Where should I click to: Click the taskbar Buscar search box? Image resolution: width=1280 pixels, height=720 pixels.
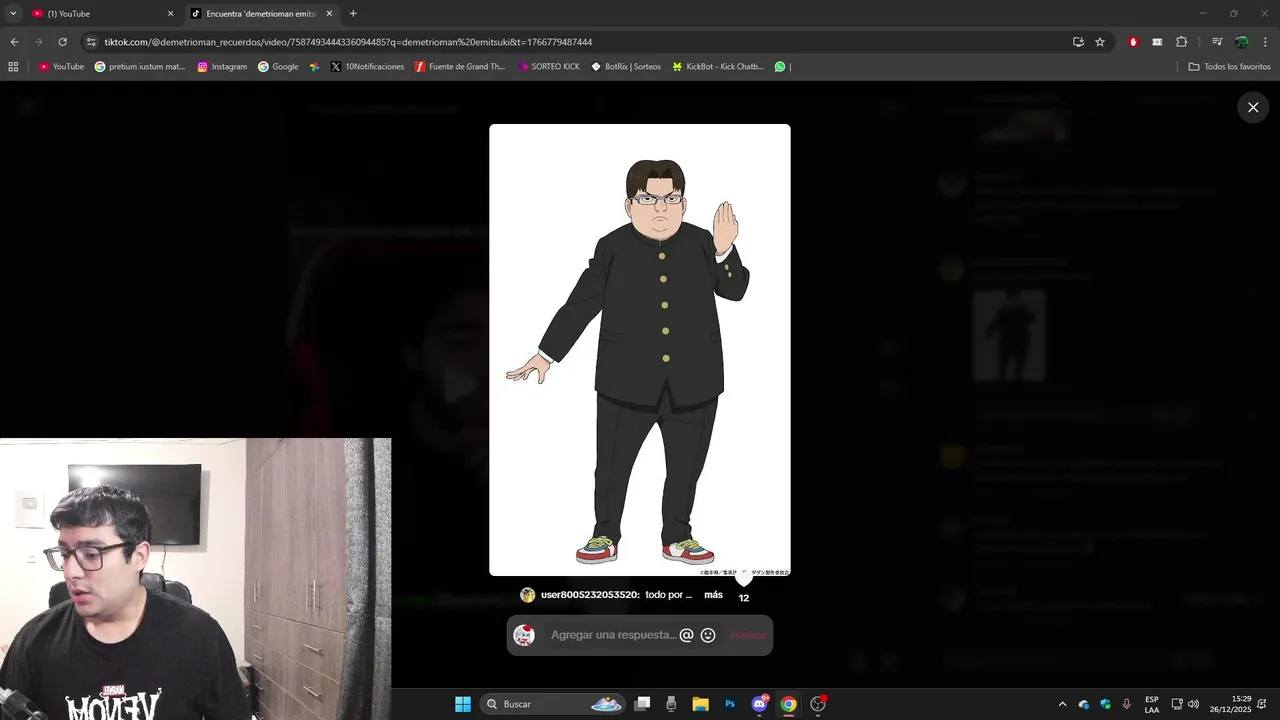553,704
